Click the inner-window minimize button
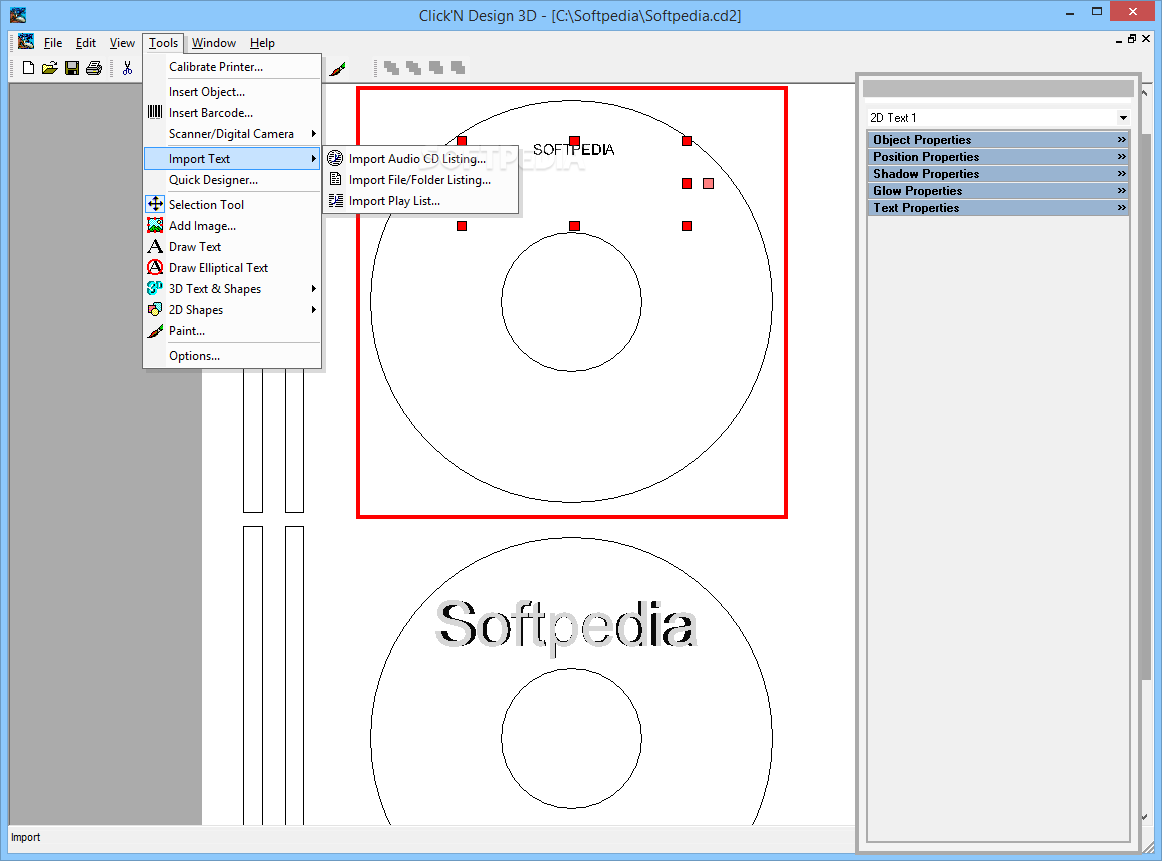1162x861 pixels. pyautogui.click(x=1118, y=40)
